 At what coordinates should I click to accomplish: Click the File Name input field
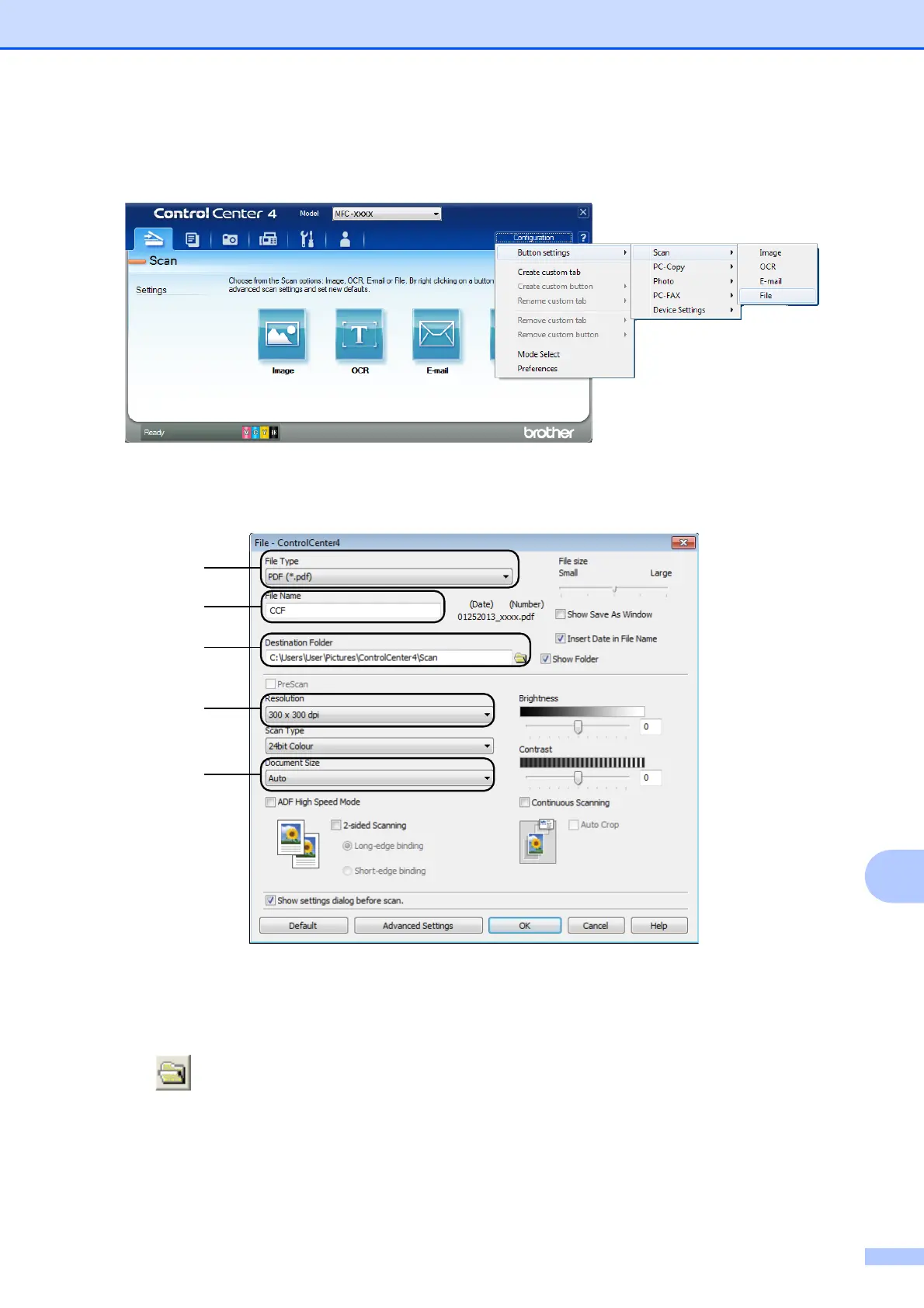(x=353, y=611)
